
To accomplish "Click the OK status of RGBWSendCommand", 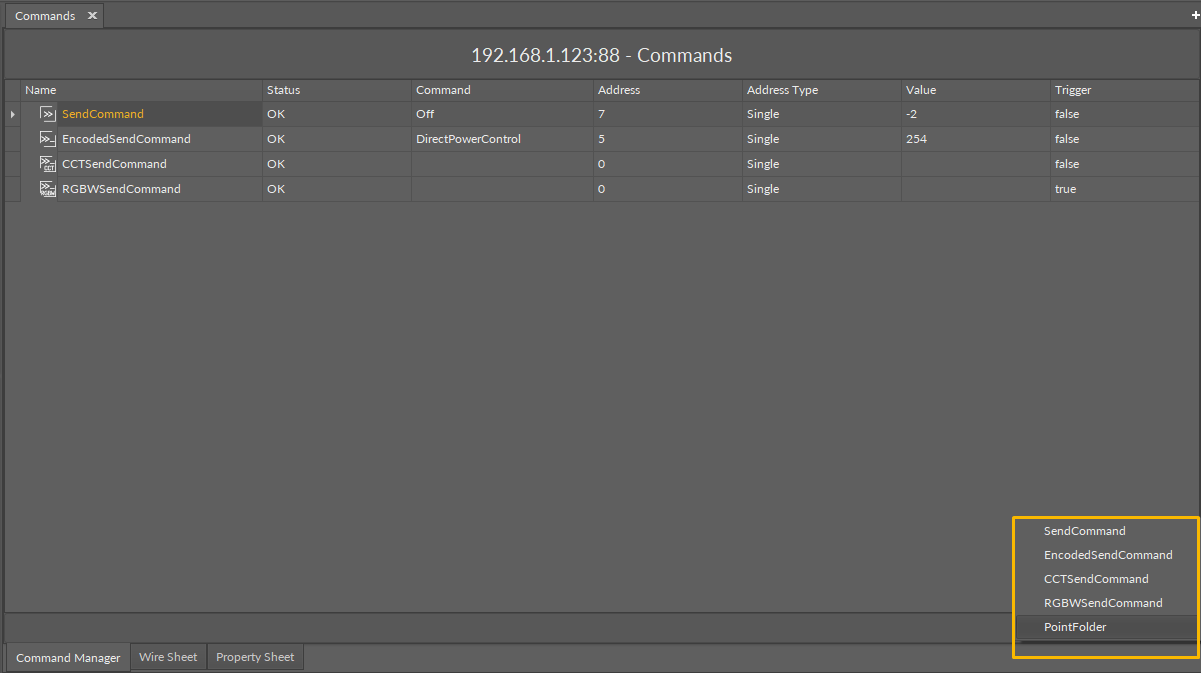I will 337,189.
